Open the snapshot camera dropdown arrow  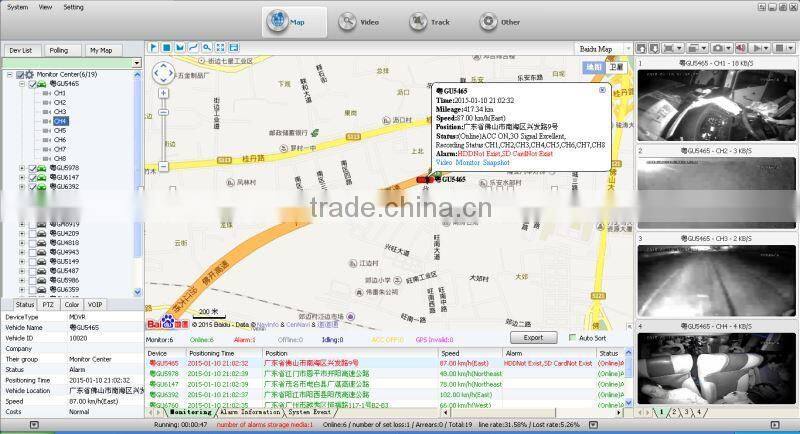(x=728, y=48)
